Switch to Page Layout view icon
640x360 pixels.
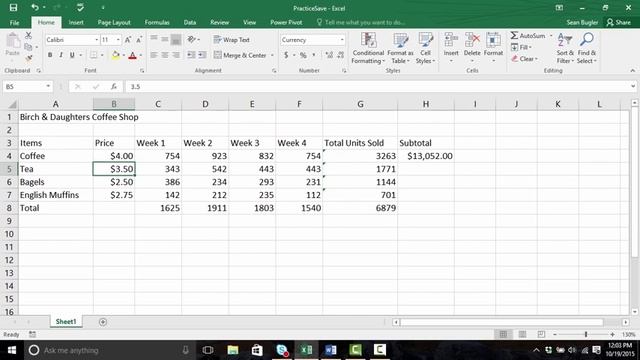pos(522,334)
